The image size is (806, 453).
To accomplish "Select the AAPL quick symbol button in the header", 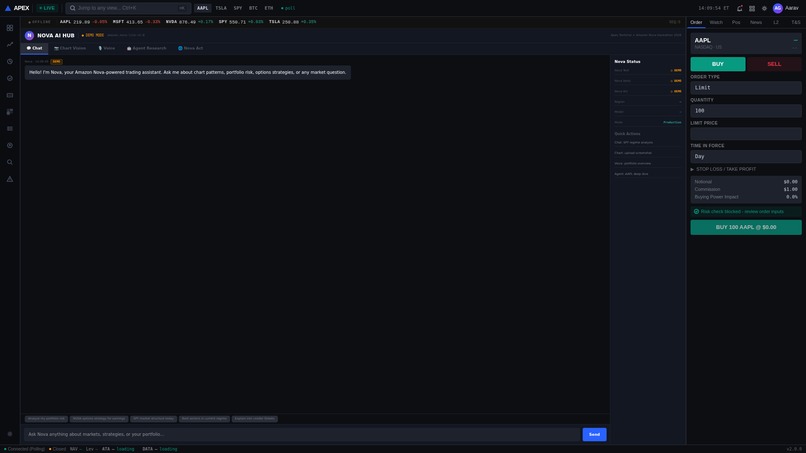I will (203, 8).
